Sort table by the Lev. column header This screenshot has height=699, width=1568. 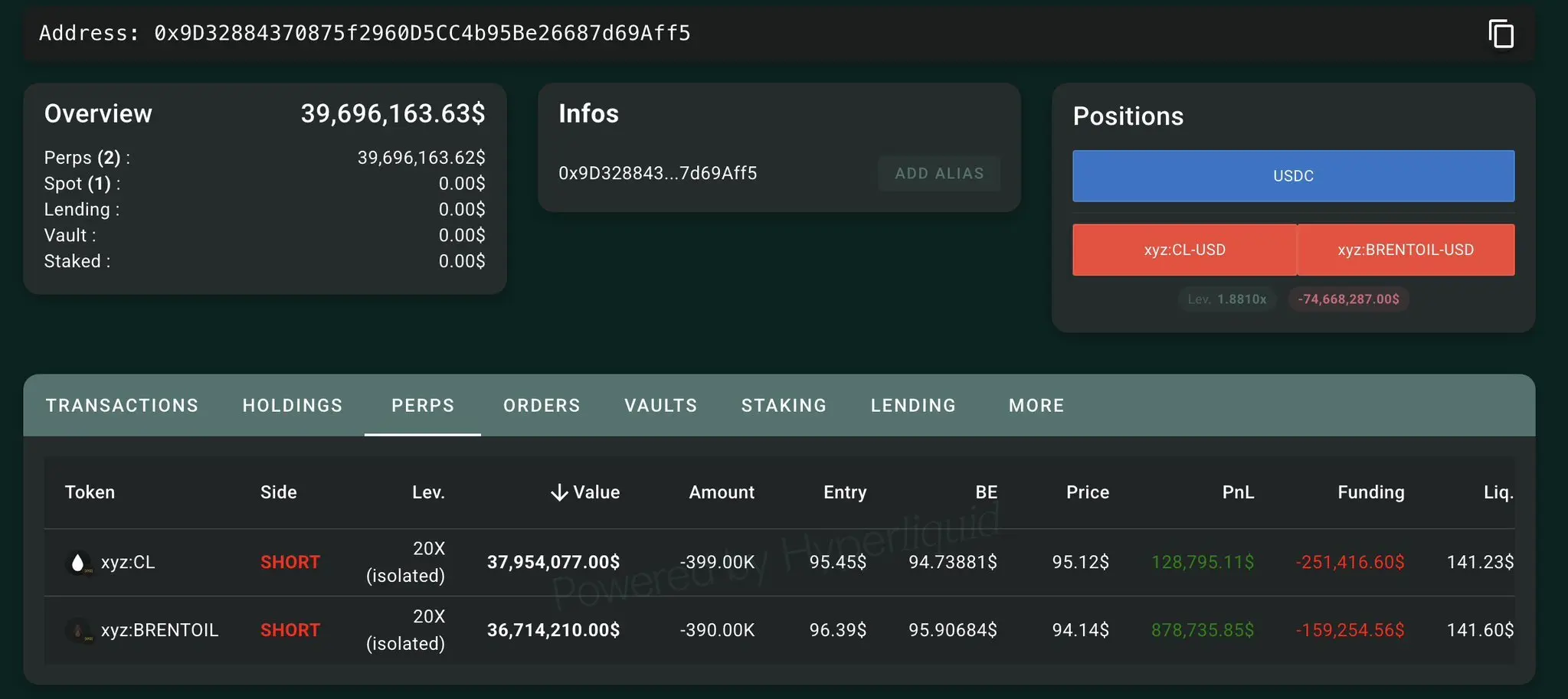428,492
